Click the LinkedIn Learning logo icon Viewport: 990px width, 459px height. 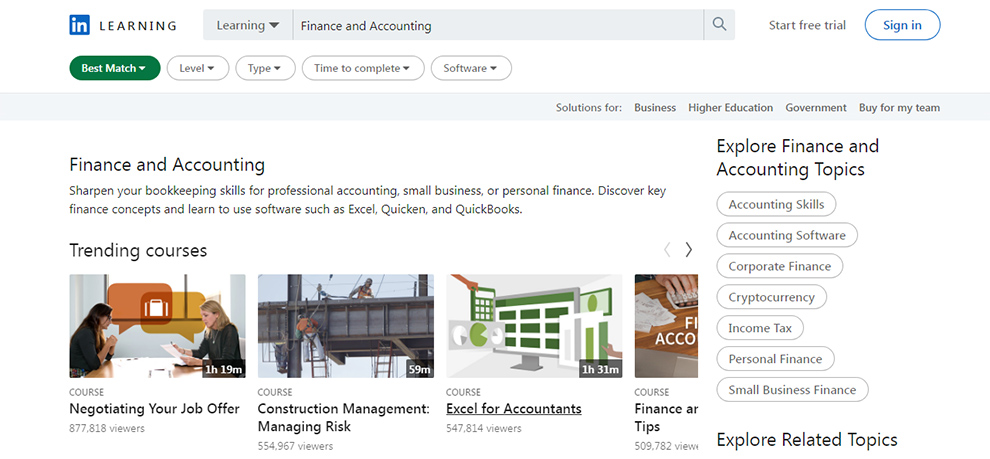tap(80, 25)
